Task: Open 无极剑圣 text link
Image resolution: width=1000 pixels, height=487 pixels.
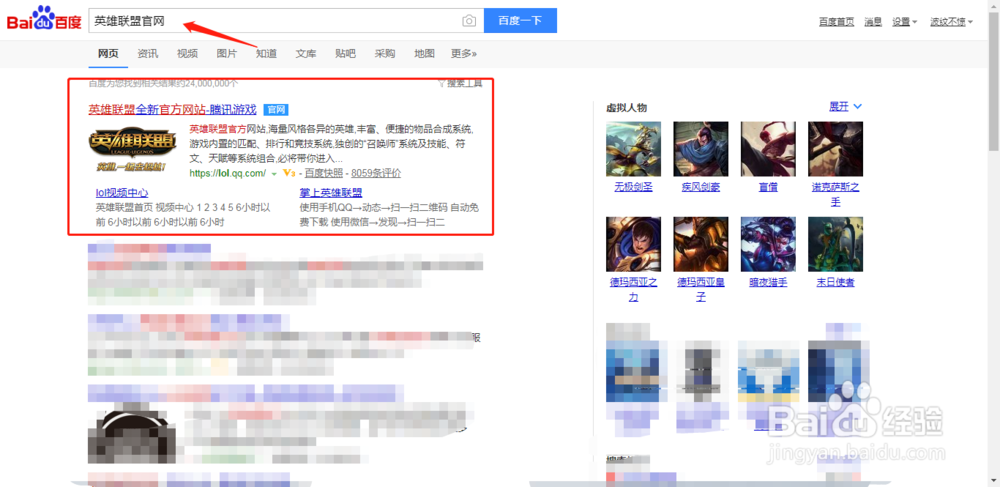Action: (633, 187)
